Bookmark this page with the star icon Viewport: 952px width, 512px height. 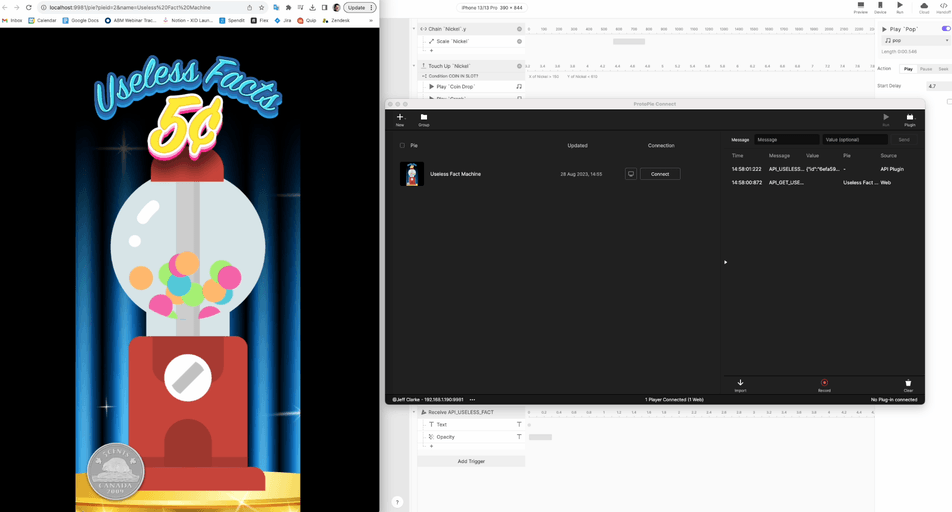262,7
